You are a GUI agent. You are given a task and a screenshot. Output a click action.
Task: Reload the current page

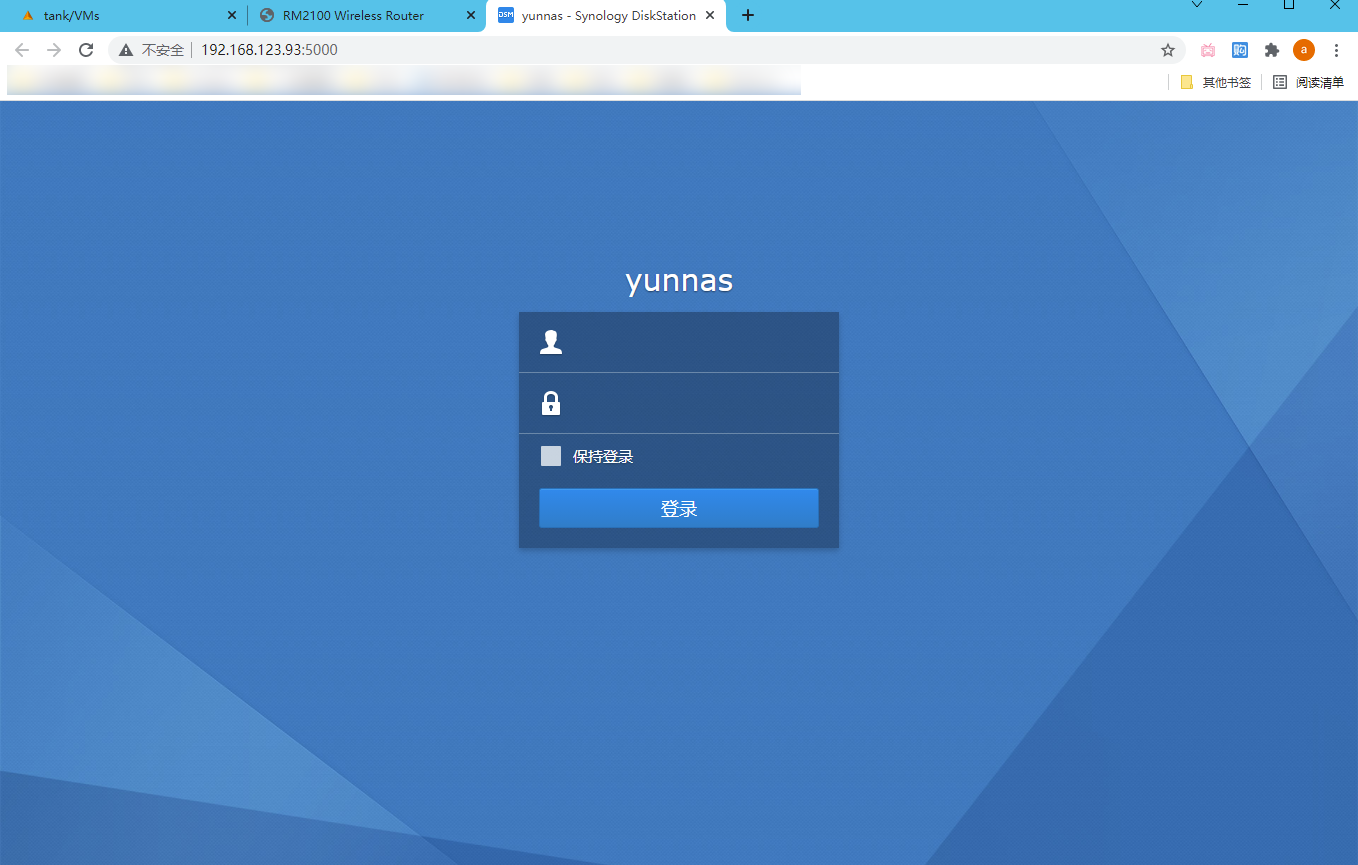coord(86,50)
